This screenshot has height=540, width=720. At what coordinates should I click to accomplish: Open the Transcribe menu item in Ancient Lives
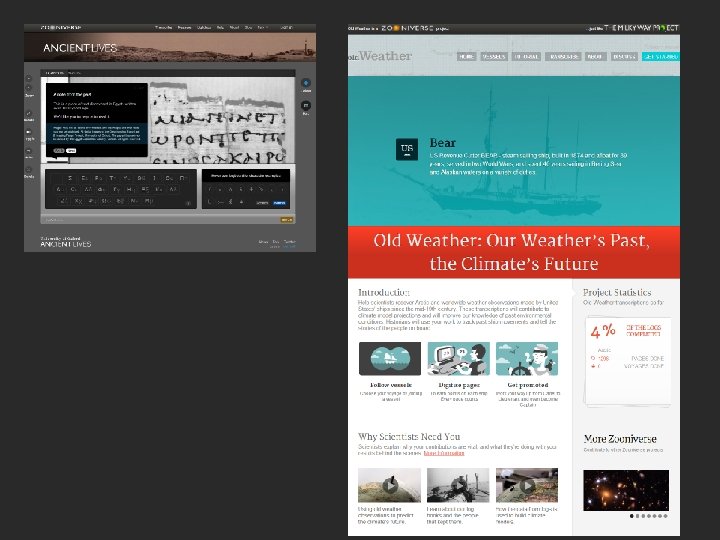point(163,28)
